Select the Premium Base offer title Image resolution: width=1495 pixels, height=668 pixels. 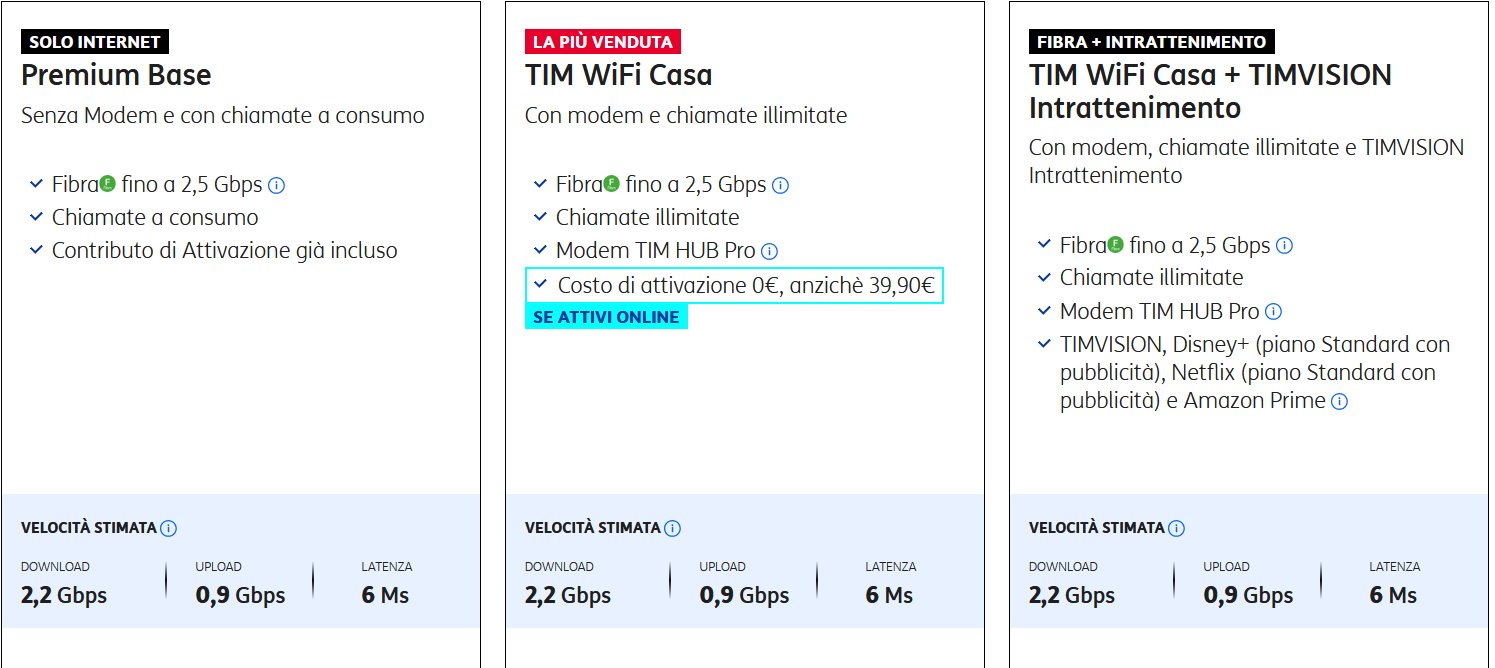(x=116, y=75)
